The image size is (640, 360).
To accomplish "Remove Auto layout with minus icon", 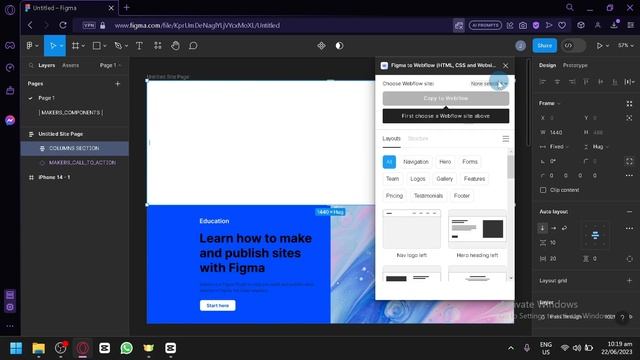I will [629, 212].
